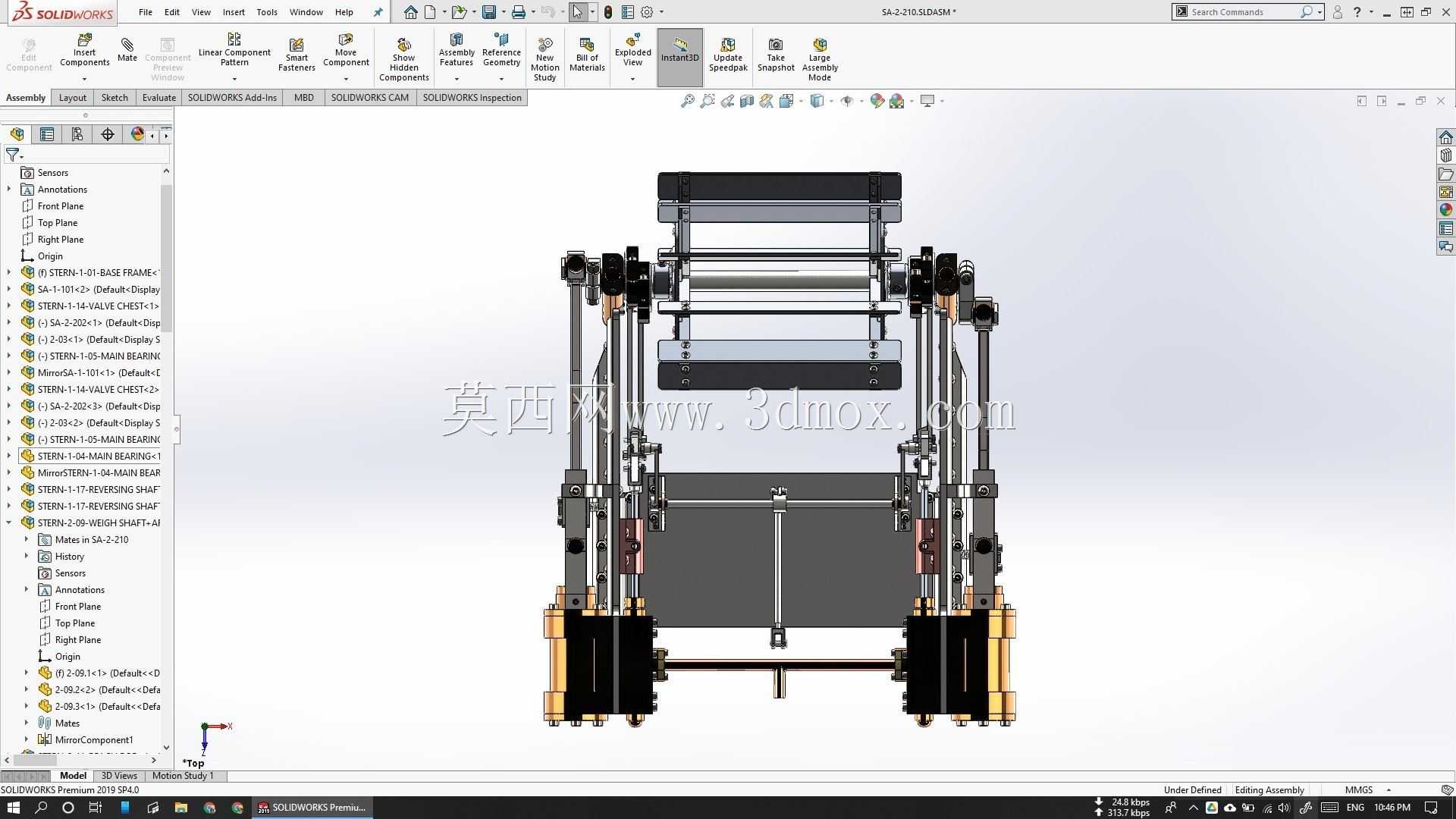The width and height of the screenshot is (1456, 819).
Task: Click Update Speedpak icon
Action: pyautogui.click(x=728, y=55)
